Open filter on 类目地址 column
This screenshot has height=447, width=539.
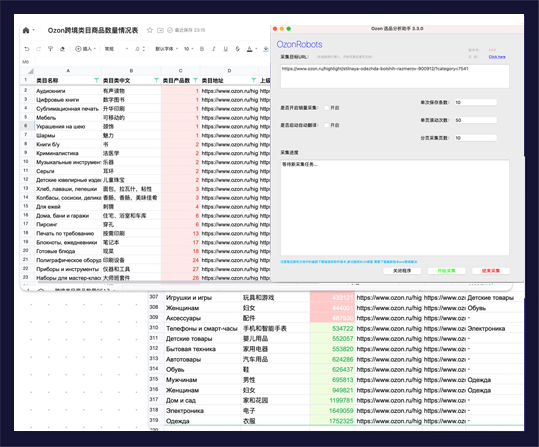(254, 80)
